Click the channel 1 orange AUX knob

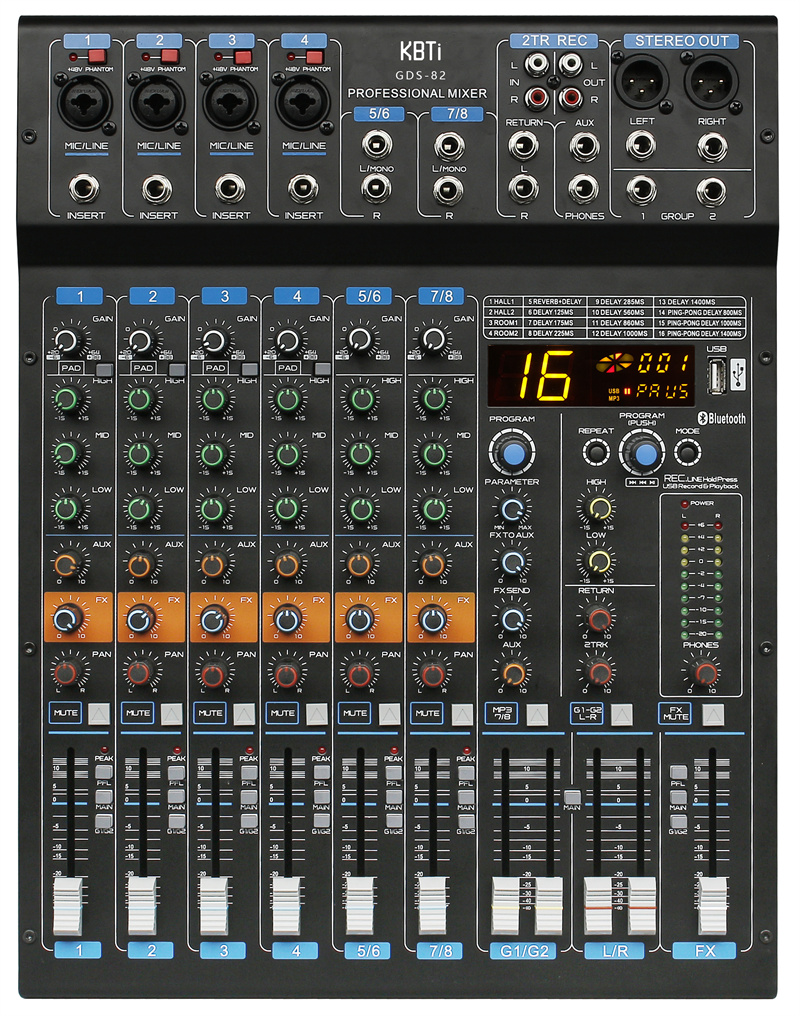[66, 564]
